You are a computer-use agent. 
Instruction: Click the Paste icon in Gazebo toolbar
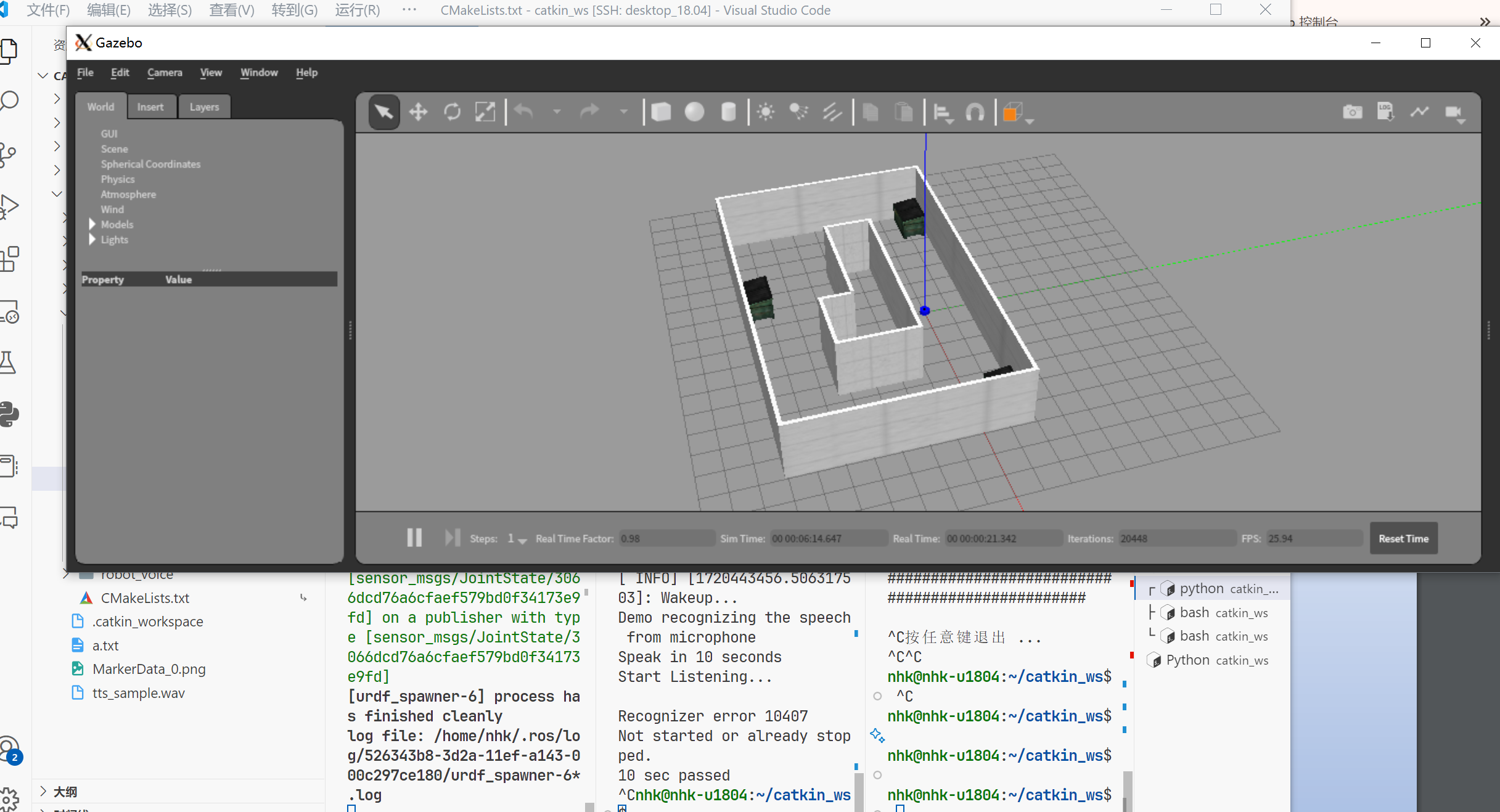[x=904, y=112]
